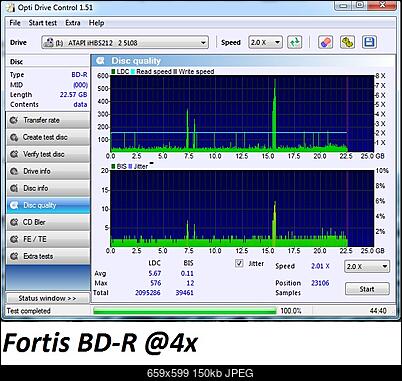
Task: Open the Extra tests panel
Action: tap(48, 256)
